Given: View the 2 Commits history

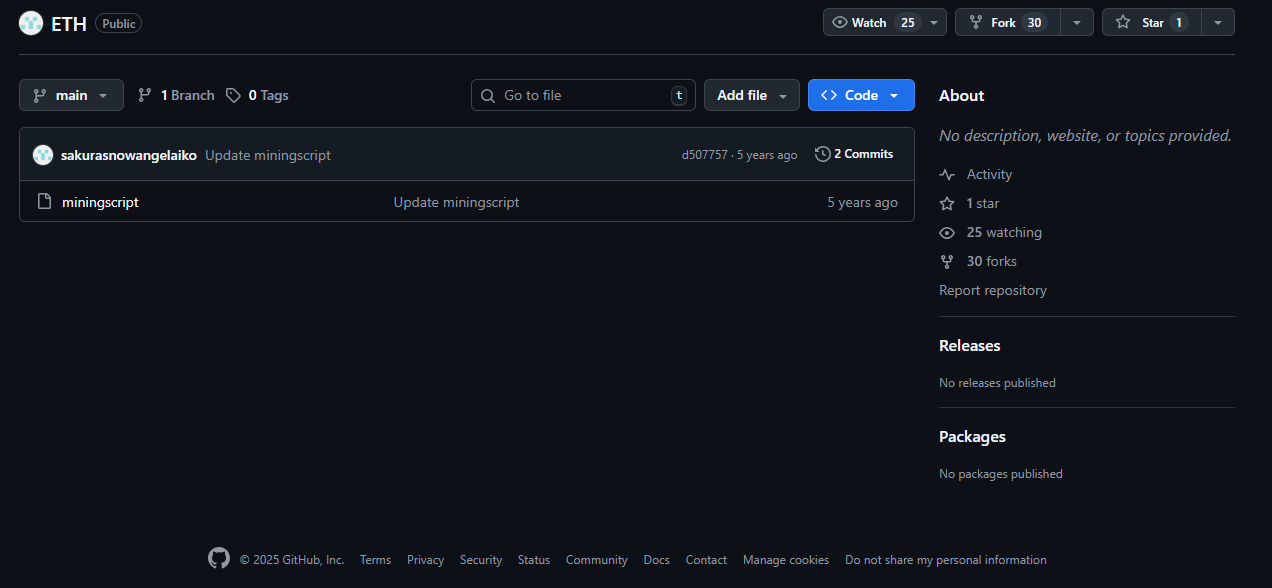Looking at the screenshot, I should click(x=855, y=154).
